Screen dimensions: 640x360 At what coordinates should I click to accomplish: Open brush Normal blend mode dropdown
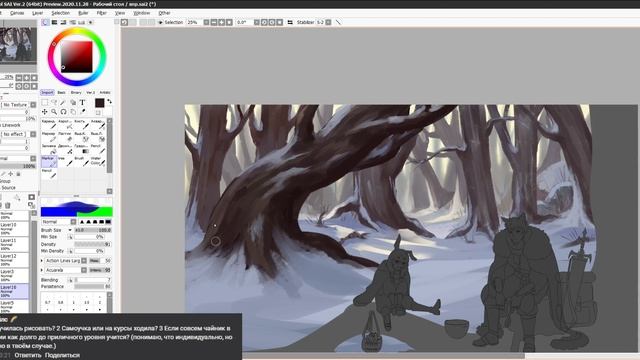(x=73, y=222)
